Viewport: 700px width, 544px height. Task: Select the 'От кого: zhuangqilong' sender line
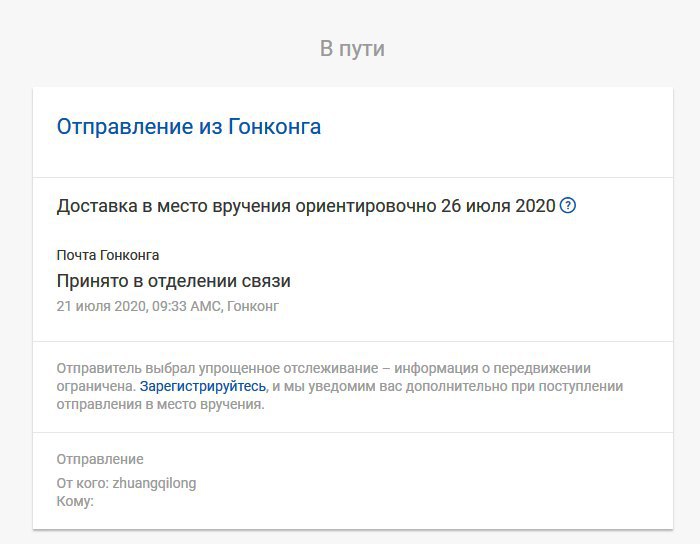pos(126,483)
